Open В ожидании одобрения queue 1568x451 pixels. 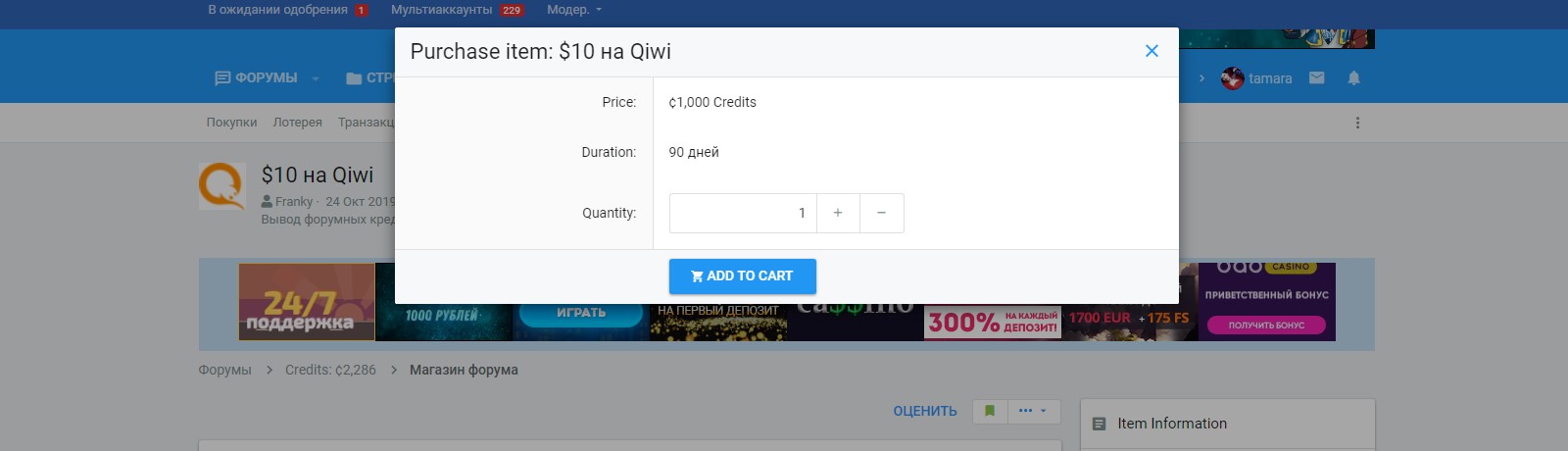[x=277, y=10]
